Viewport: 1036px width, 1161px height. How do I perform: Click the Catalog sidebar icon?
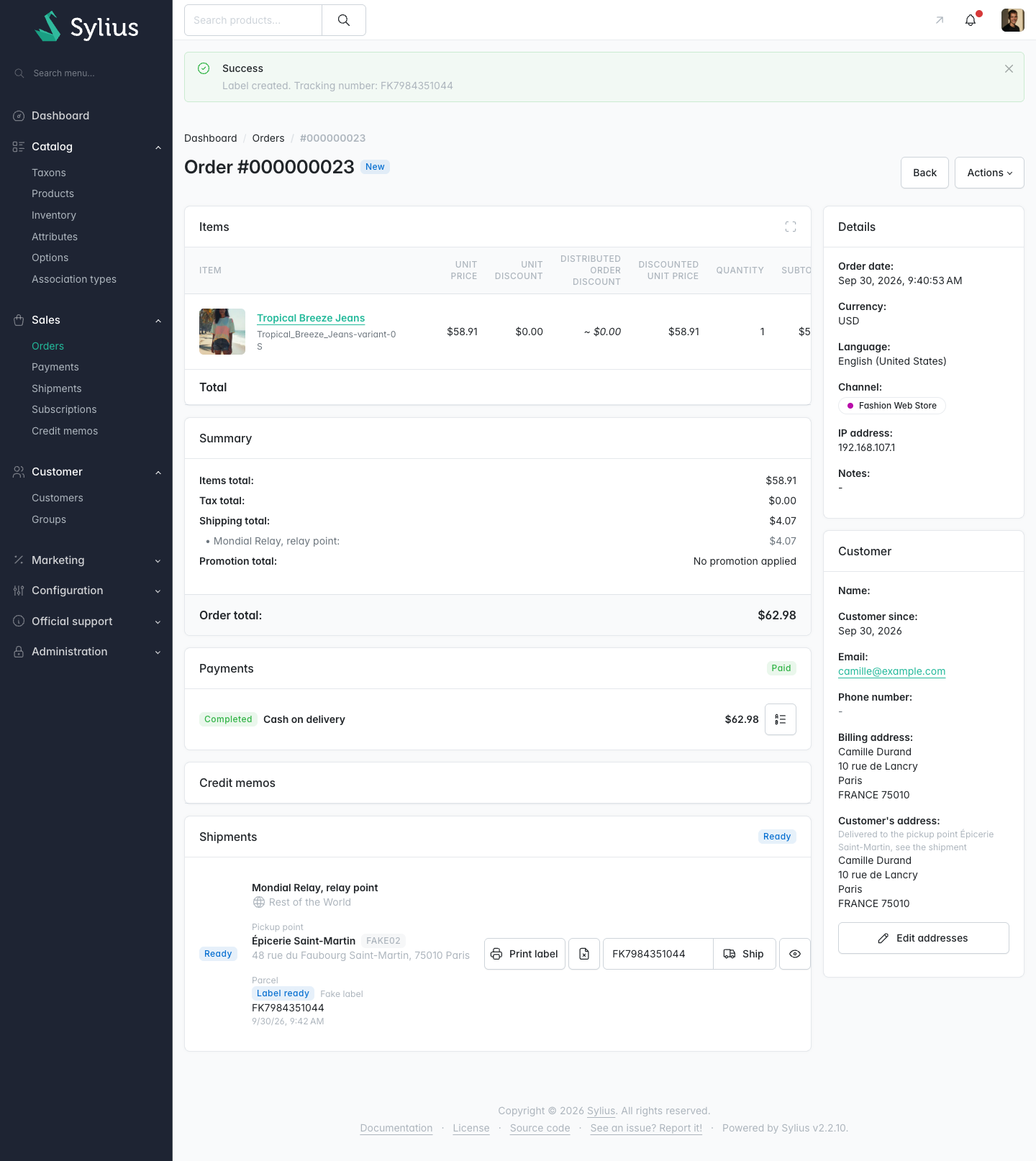pyautogui.click(x=19, y=147)
